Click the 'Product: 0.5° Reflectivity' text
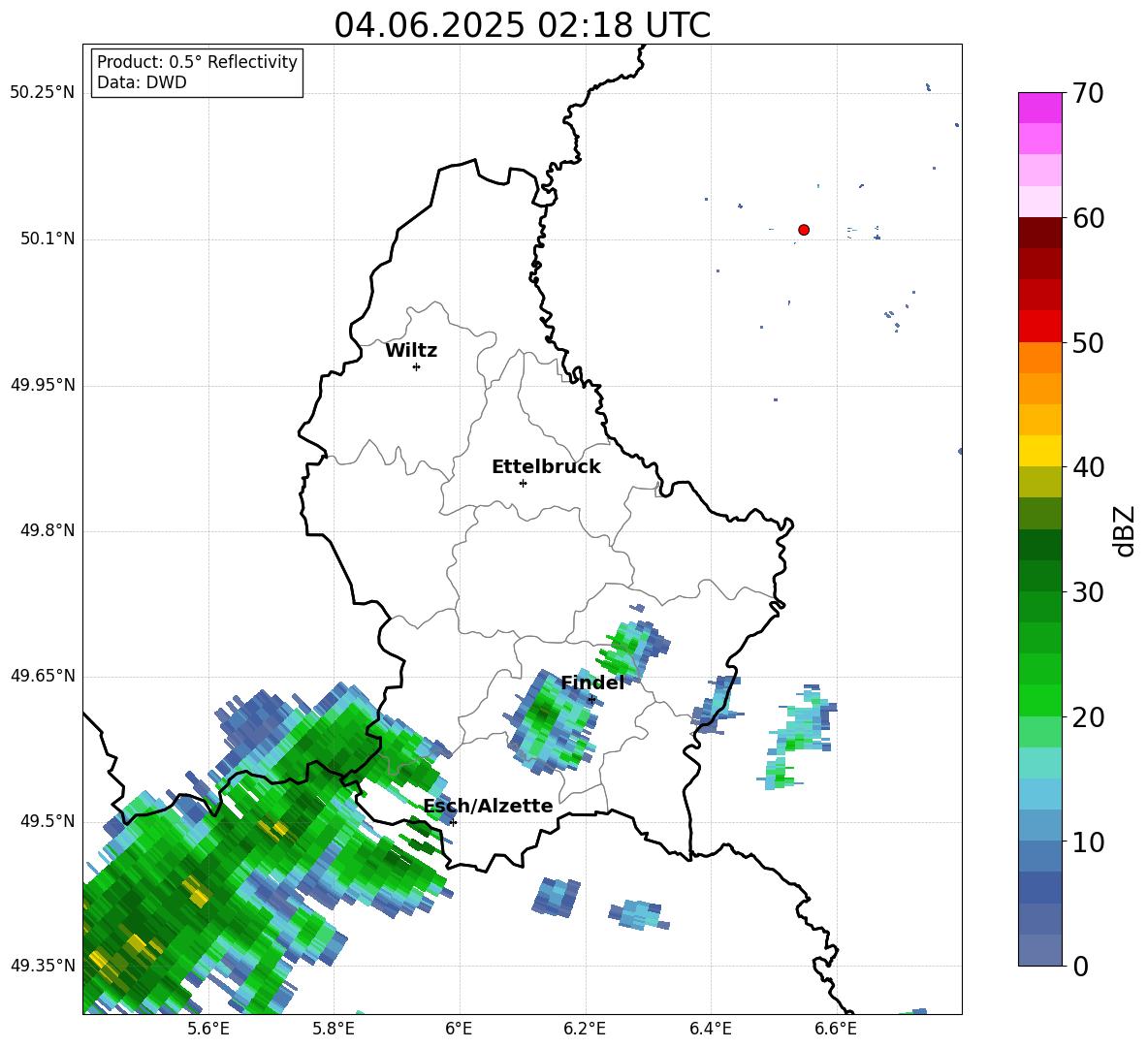Viewport: 1148px width, 1048px height. (x=197, y=62)
